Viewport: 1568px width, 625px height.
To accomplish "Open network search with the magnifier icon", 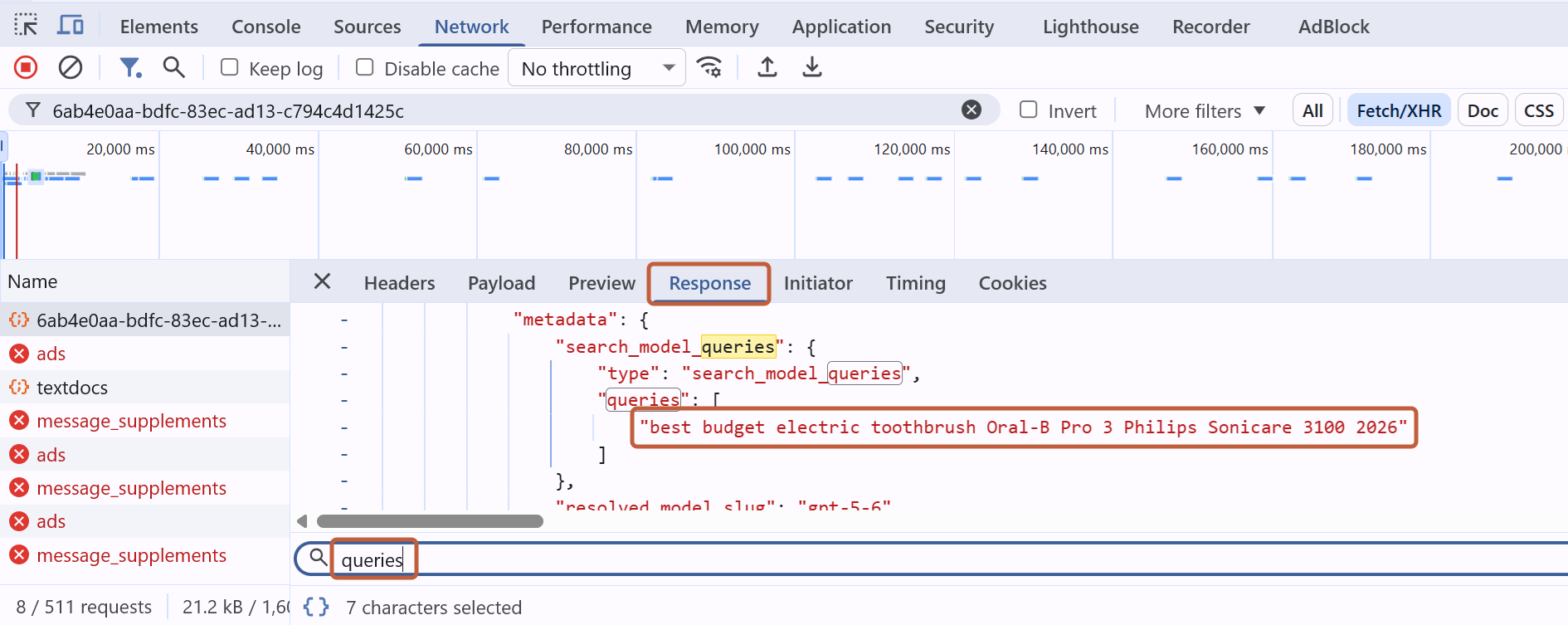I will tap(173, 67).
